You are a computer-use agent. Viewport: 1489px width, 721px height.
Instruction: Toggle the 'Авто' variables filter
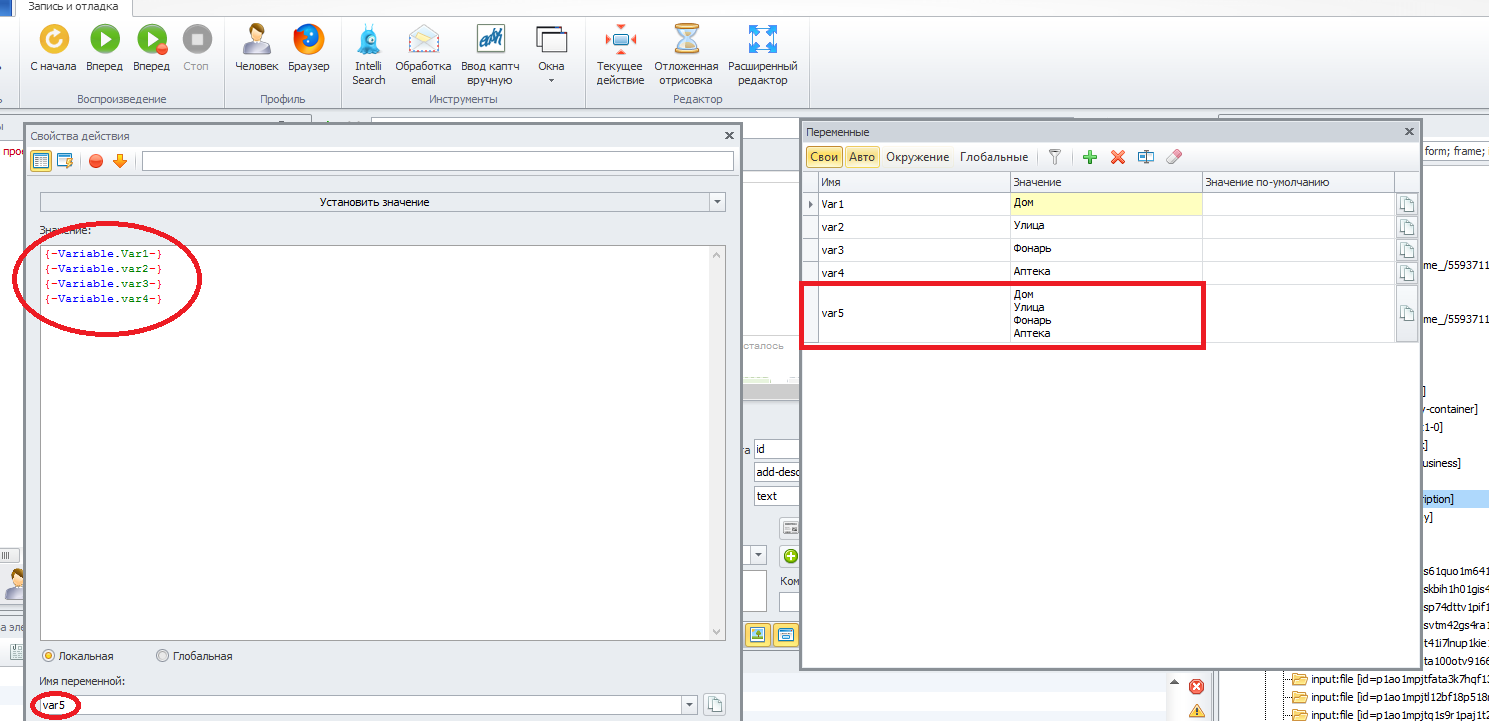pyautogui.click(x=861, y=157)
